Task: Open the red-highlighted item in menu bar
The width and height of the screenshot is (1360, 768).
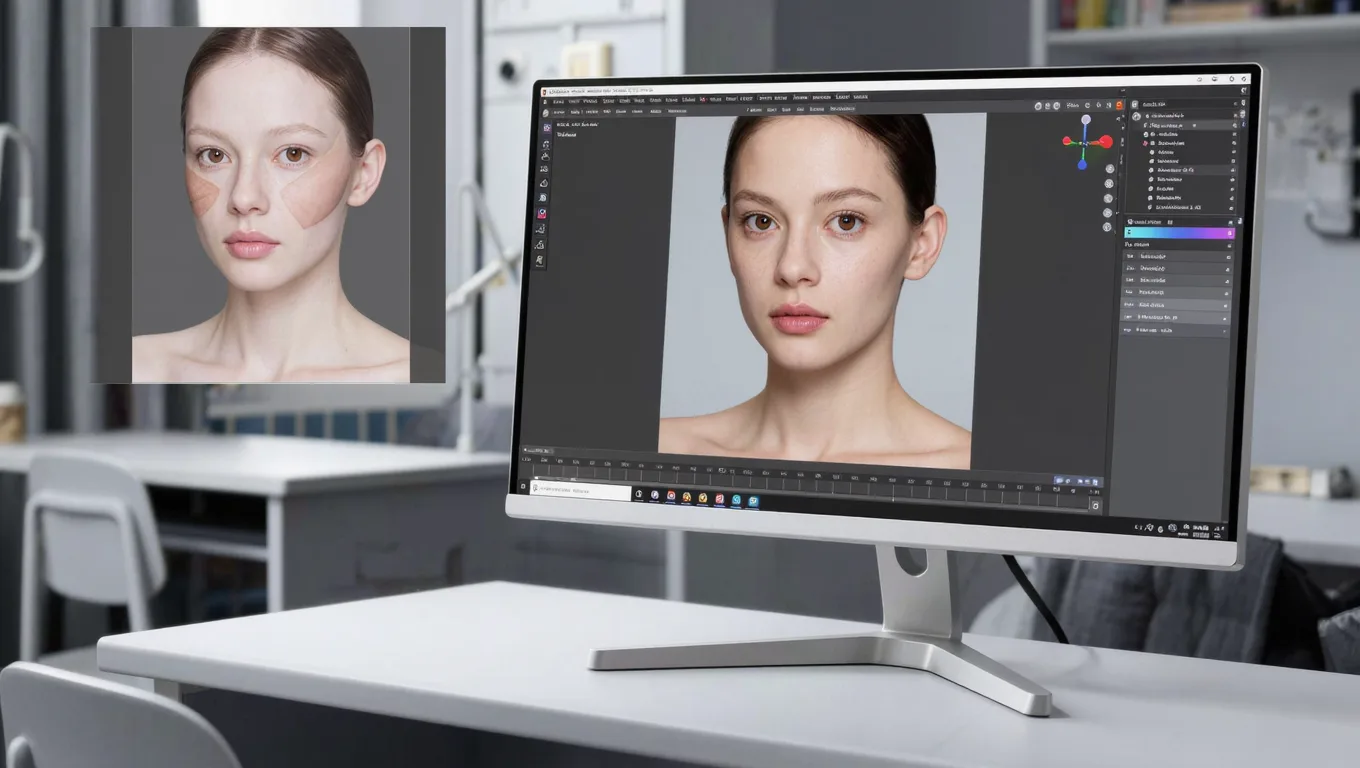Action: [702, 99]
